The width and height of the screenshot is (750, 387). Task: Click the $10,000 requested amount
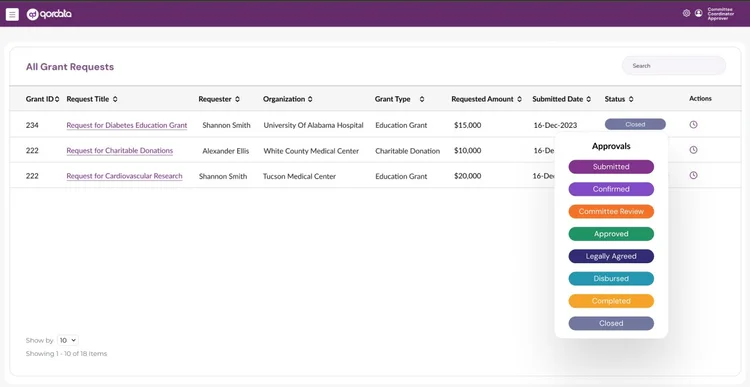[x=468, y=151]
